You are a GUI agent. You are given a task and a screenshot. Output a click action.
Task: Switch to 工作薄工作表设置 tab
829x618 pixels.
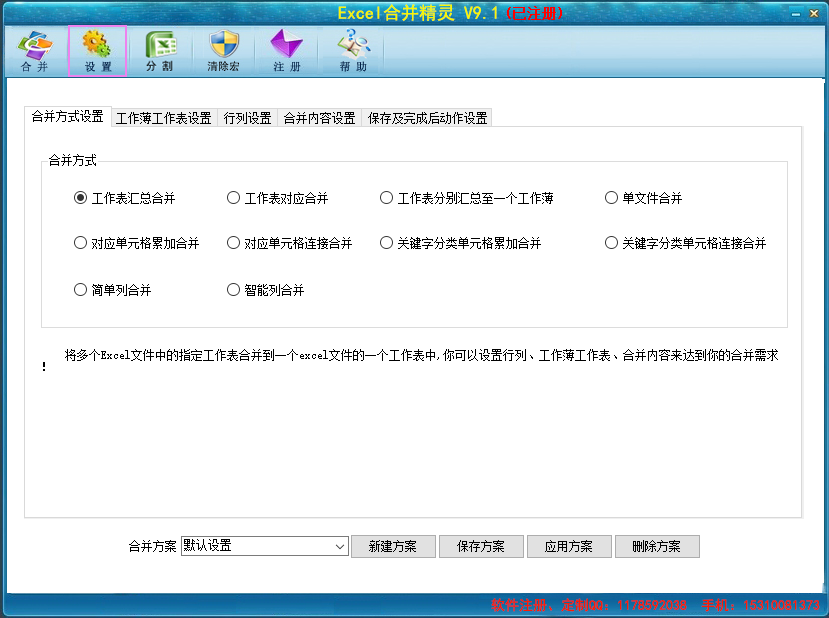click(x=164, y=118)
